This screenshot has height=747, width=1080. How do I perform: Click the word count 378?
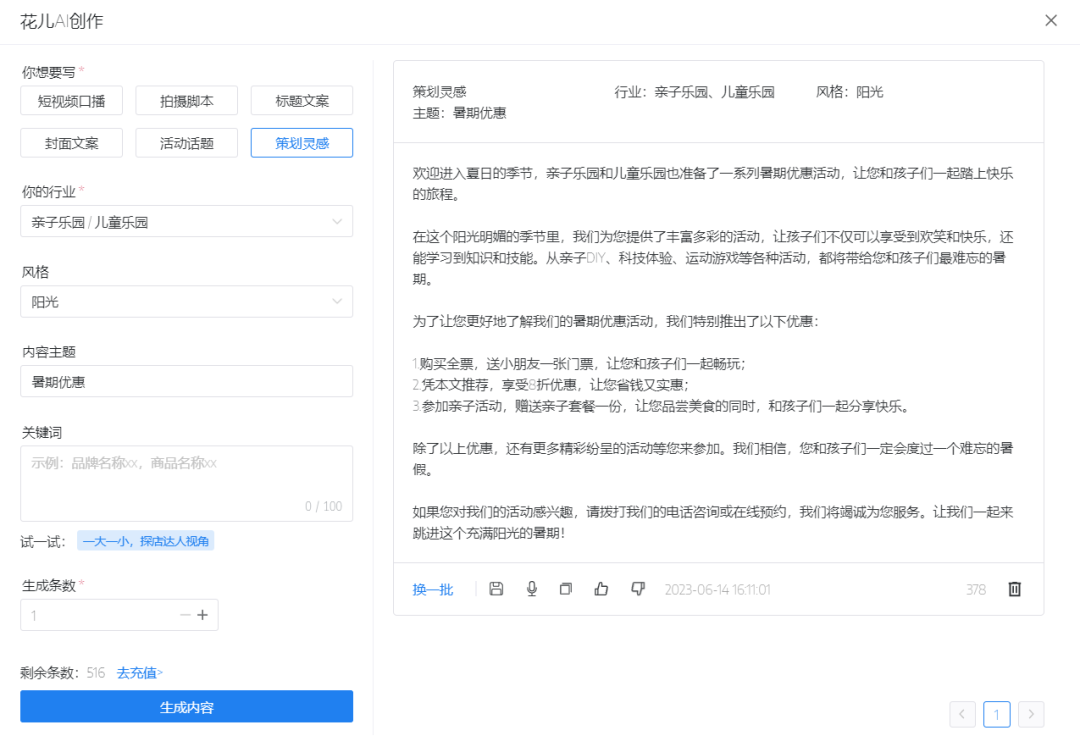click(x=975, y=589)
